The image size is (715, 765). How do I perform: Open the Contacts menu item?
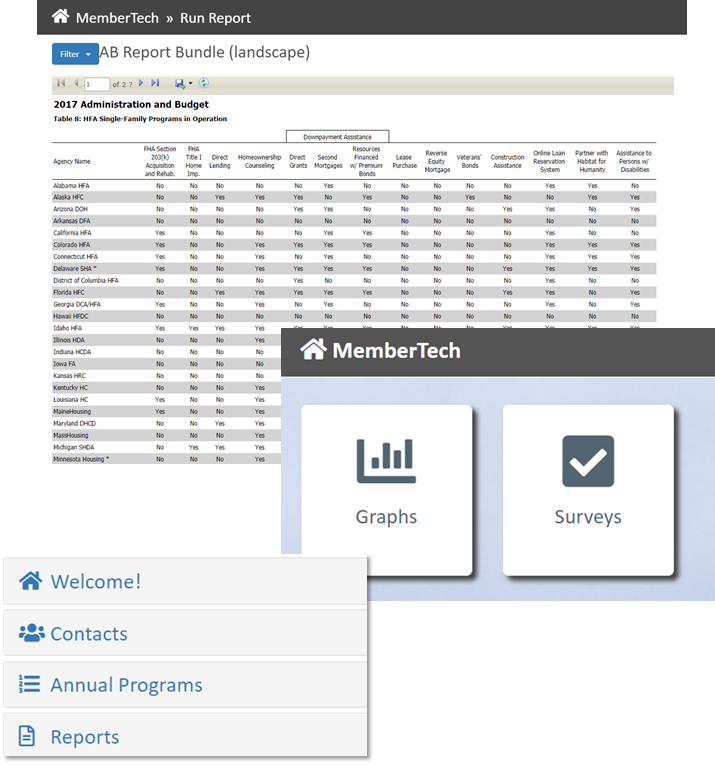[x=185, y=633]
